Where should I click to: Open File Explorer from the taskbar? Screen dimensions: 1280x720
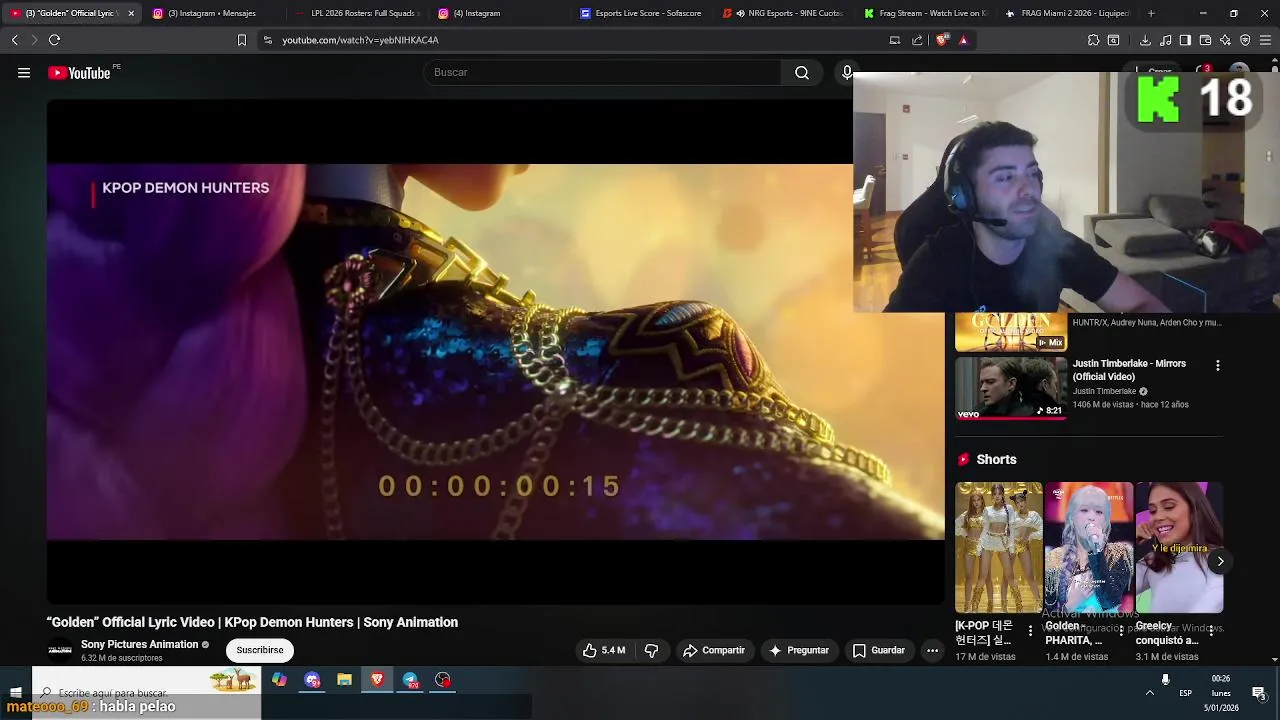click(x=344, y=680)
